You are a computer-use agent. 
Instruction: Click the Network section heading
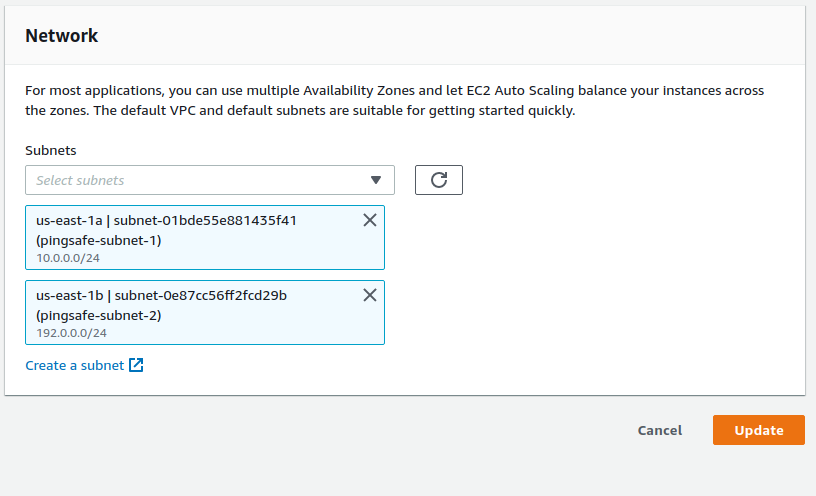pyautogui.click(x=62, y=36)
